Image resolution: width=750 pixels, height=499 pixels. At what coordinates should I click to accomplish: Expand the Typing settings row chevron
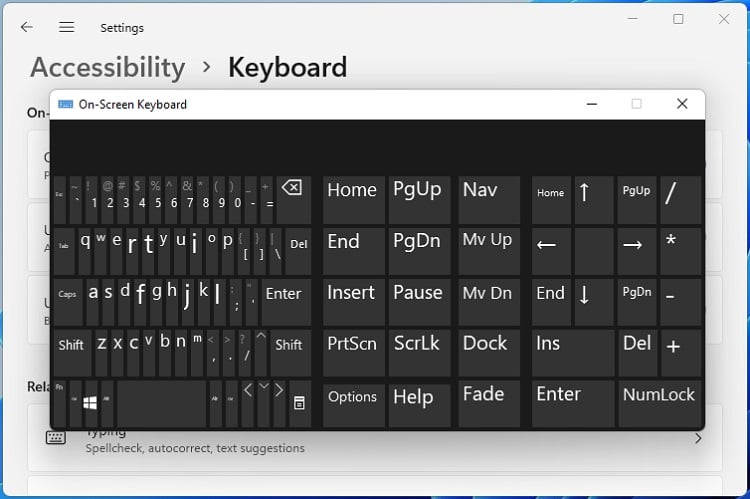[698, 438]
